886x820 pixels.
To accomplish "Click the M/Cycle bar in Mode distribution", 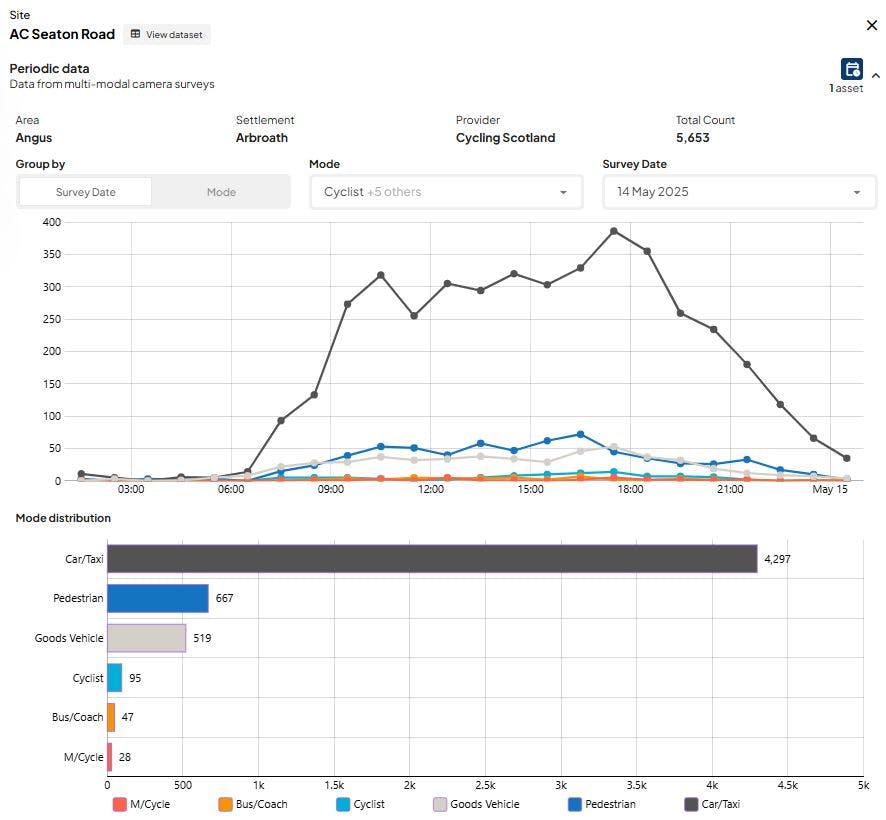I will (x=110, y=757).
